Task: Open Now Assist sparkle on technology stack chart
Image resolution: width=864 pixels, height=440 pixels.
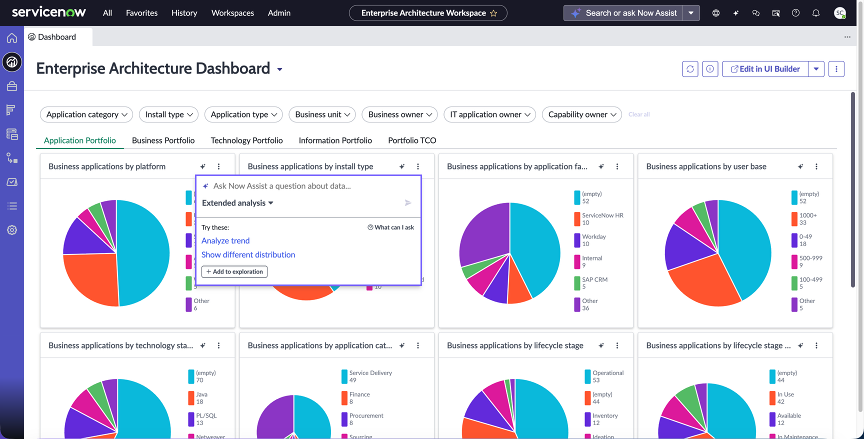Action: (203, 345)
